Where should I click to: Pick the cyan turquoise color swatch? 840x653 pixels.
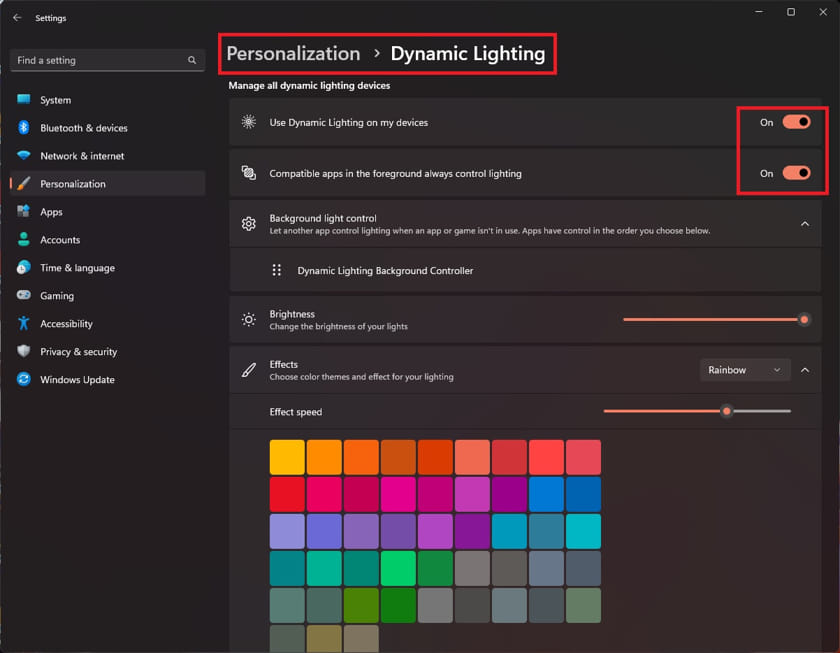point(583,531)
